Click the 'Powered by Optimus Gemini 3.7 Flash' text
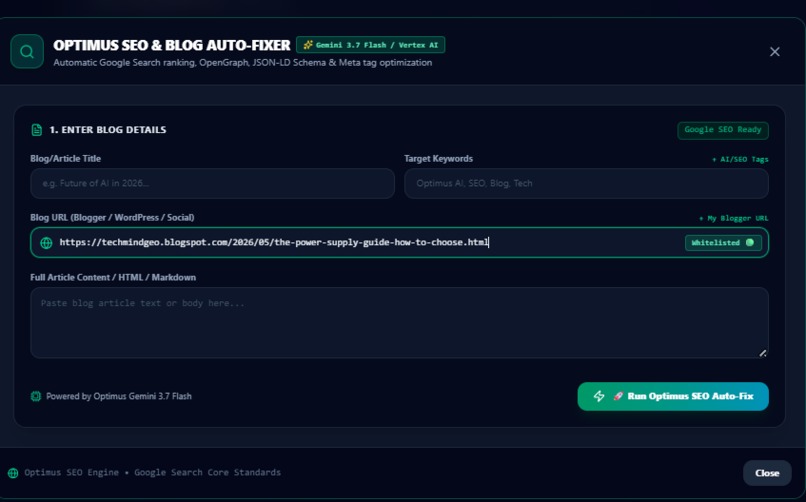Viewport: 806px width, 502px height. tap(119, 396)
